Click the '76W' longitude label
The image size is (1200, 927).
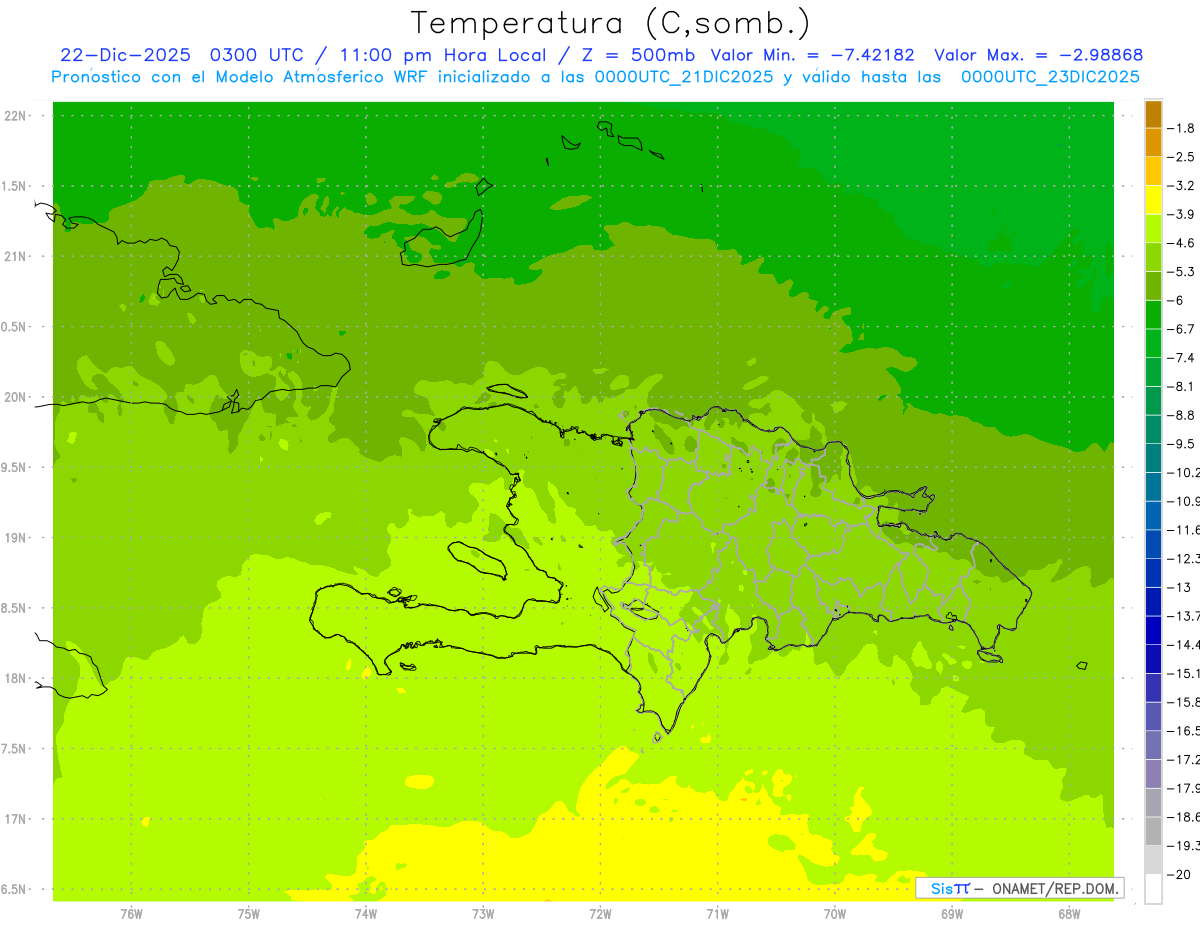coord(131,914)
